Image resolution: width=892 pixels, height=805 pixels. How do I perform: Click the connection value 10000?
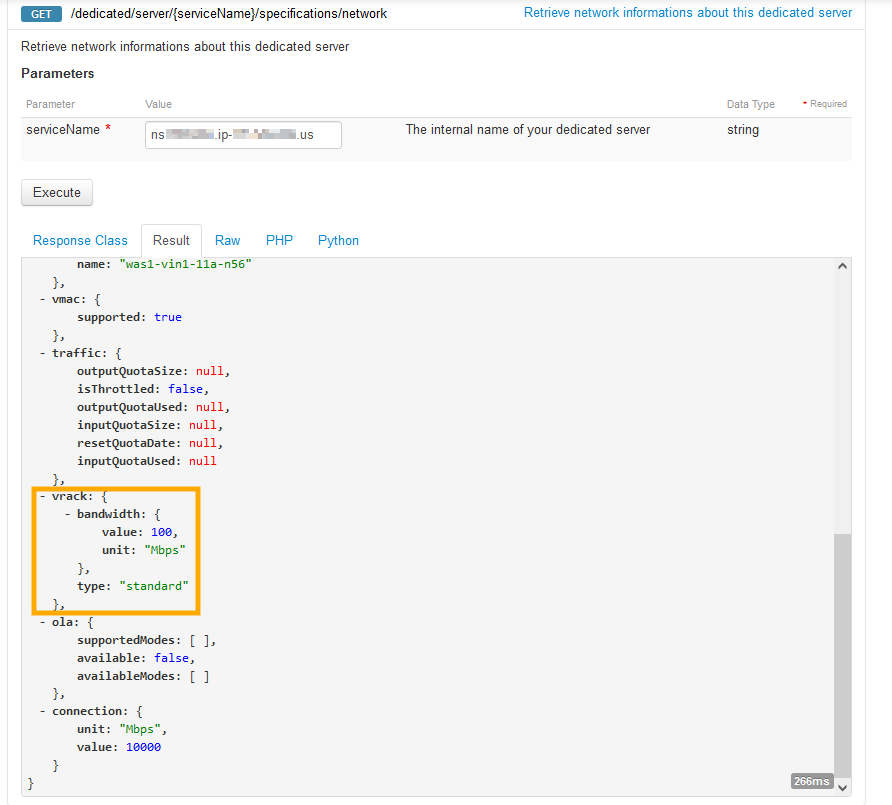(143, 747)
